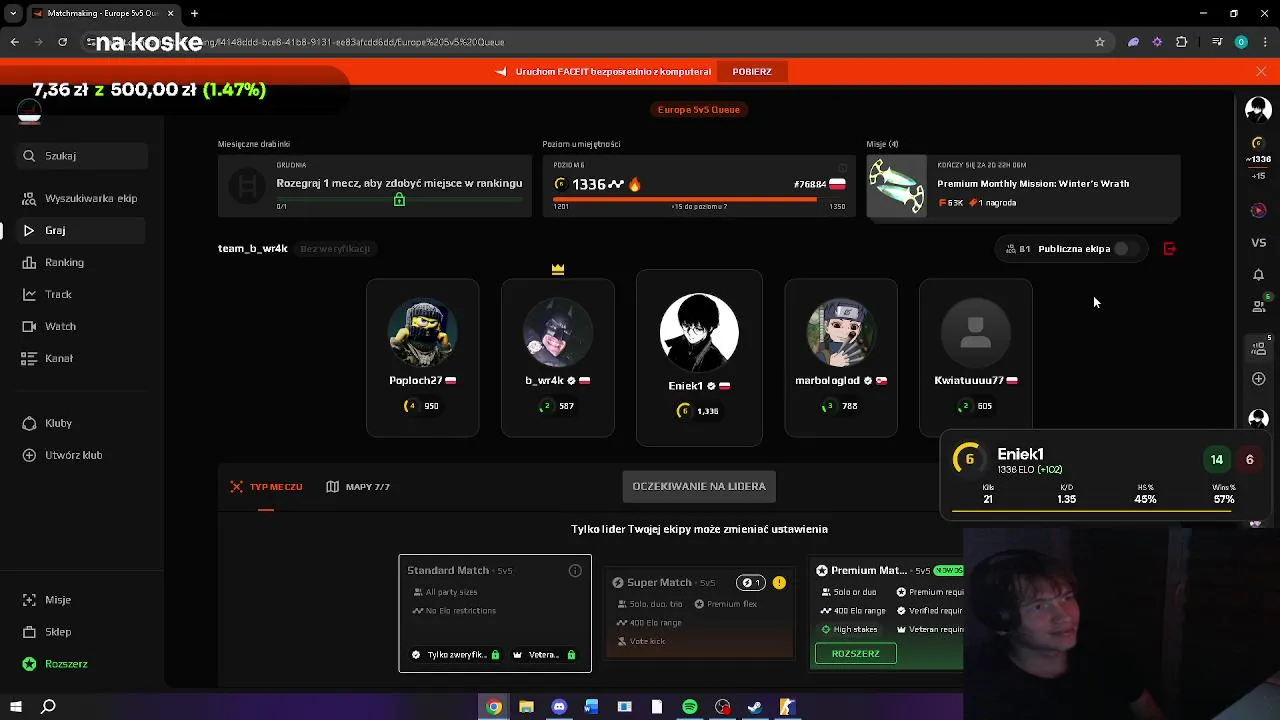The width and height of the screenshot is (1280, 720).
Task: Click the 14 wins counter in Eniek1 overlay
Action: pyautogui.click(x=1217, y=460)
